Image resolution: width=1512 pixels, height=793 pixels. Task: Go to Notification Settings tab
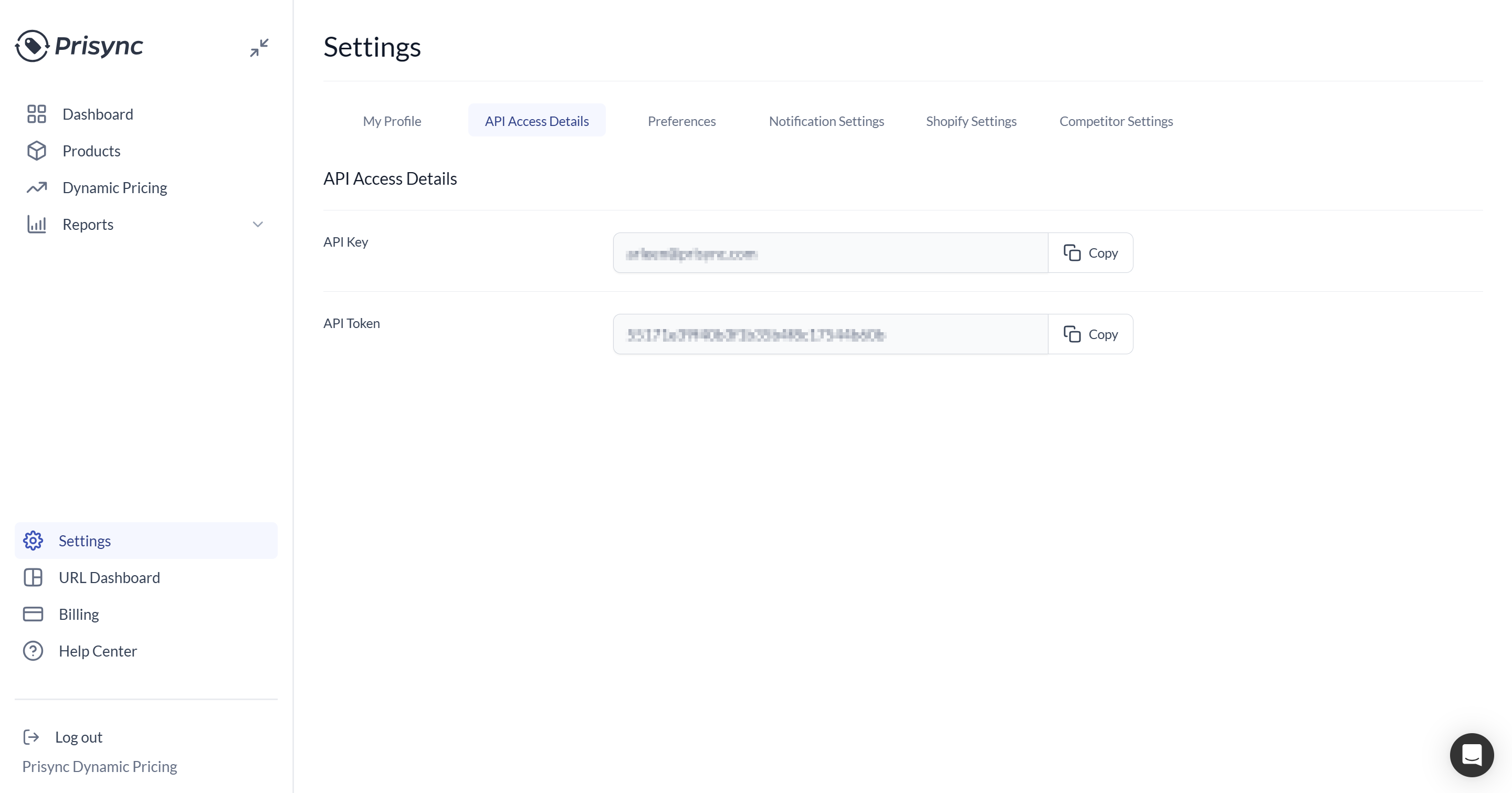point(826,121)
